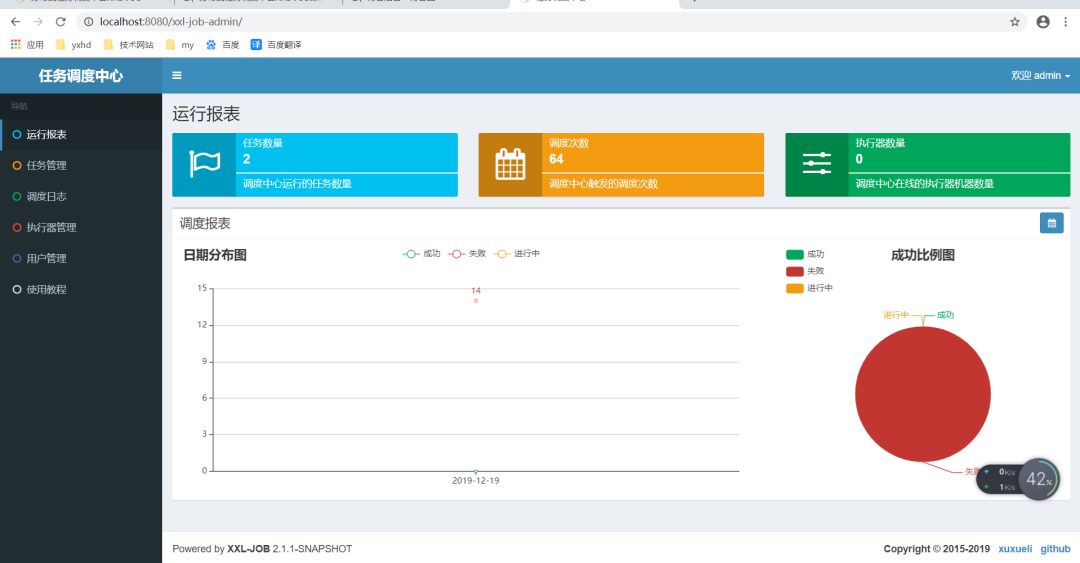This screenshot has height=563, width=1080.
Task: Click the 任务数量 value 2
Action: 247,159
